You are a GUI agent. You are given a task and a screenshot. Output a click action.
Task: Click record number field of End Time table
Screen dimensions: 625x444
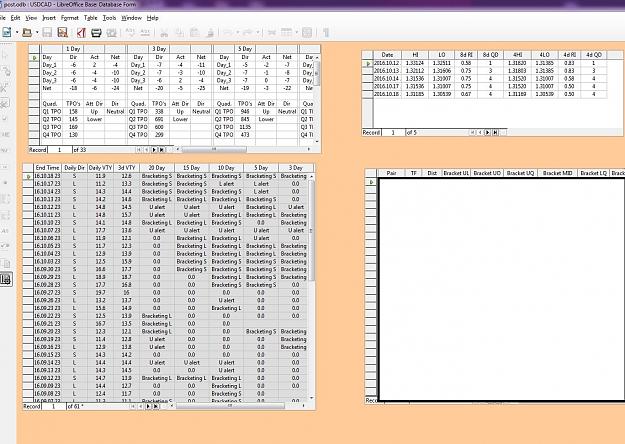click(54, 407)
